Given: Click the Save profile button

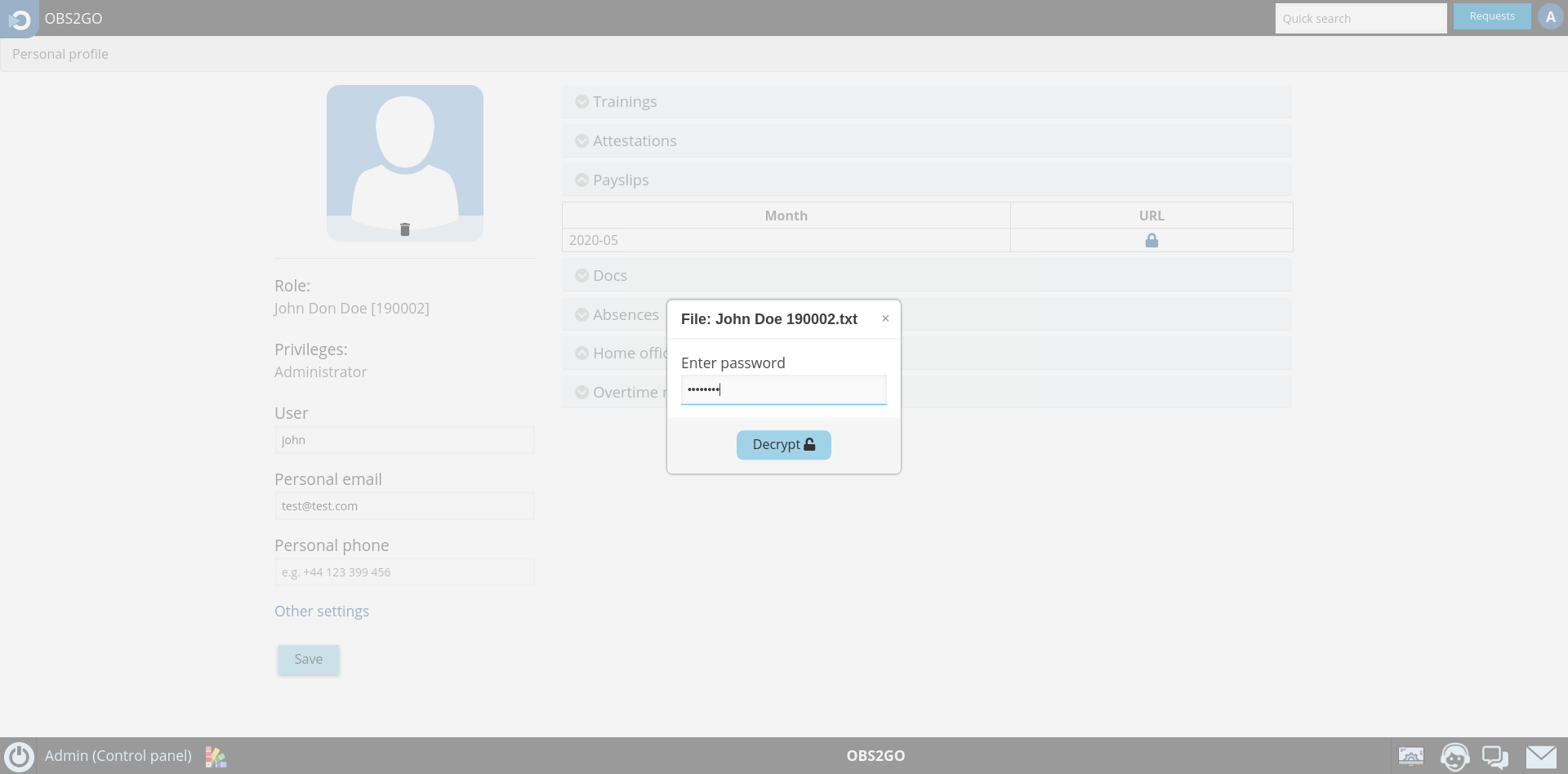Looking at the screenshot, I should (x=309, y=660).
